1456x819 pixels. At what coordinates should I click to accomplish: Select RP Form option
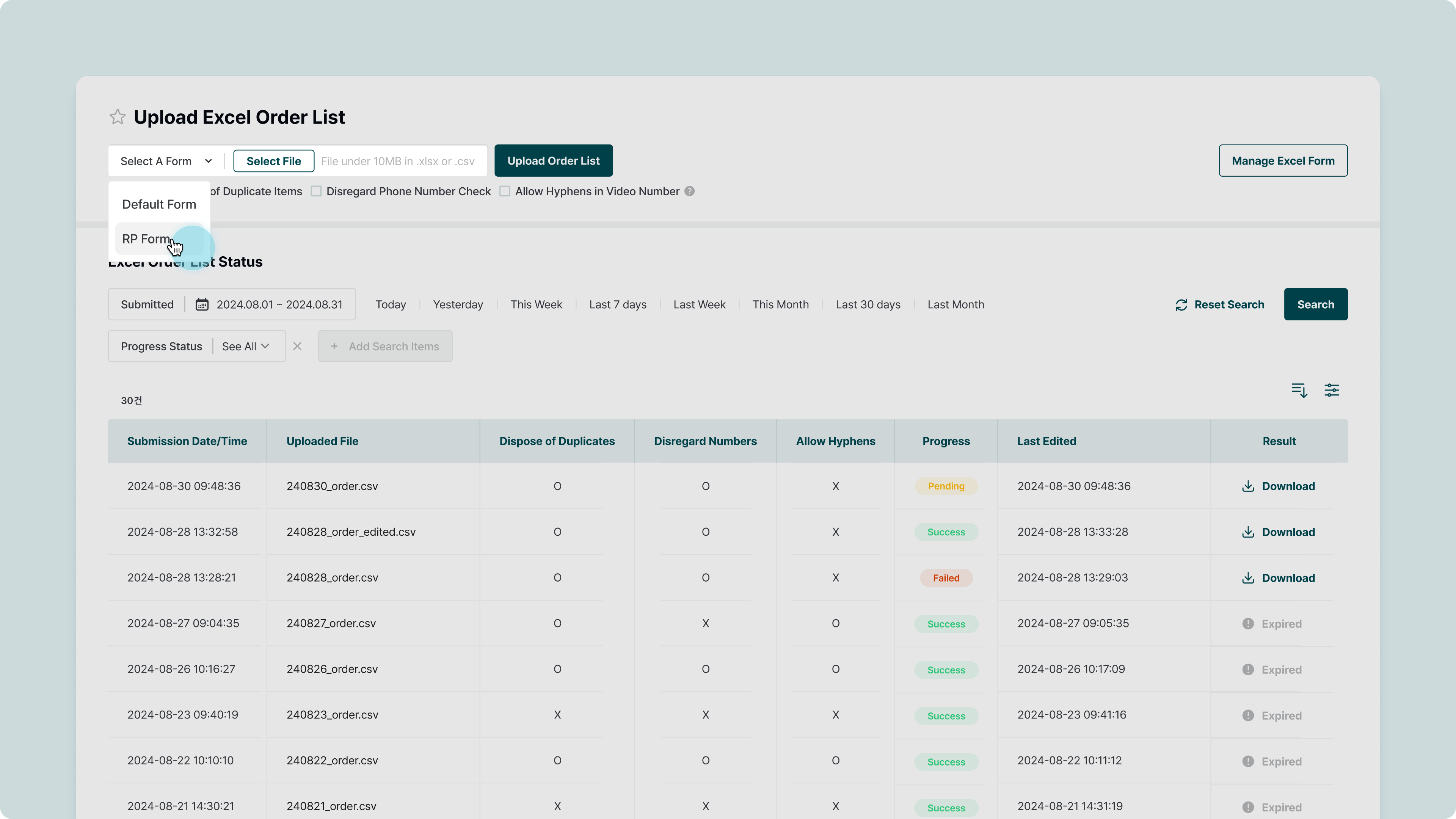point(146,239)
